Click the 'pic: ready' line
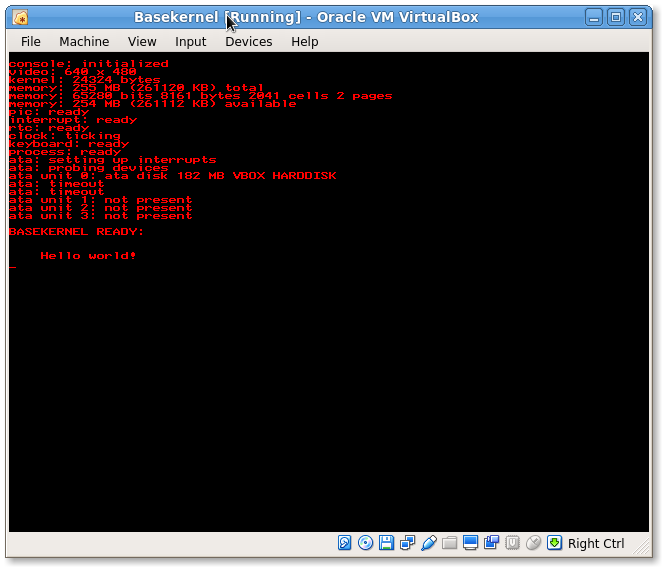Viewport: 662px width, 567px height. (x=49, y=112)
